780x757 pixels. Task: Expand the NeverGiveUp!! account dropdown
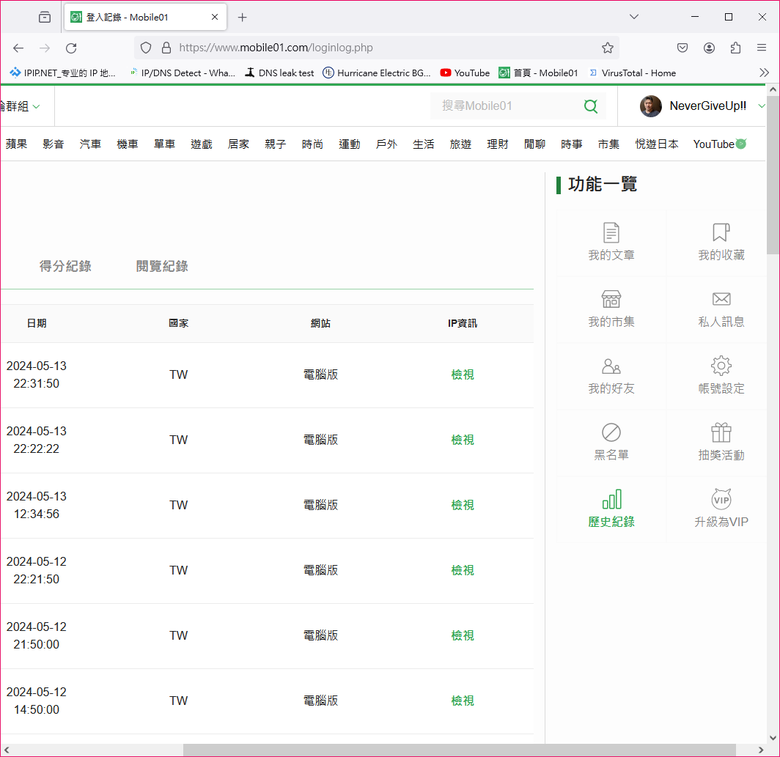762,106
